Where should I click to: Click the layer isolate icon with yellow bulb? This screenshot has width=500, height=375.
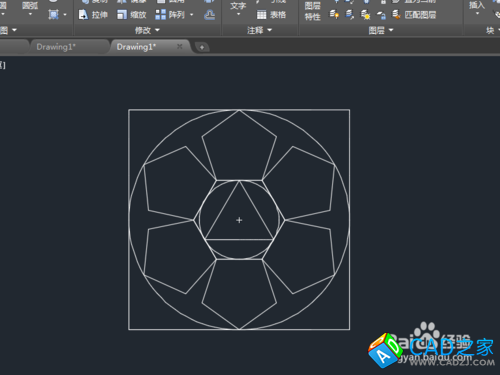pyautogui.click(x=334, y=14)
